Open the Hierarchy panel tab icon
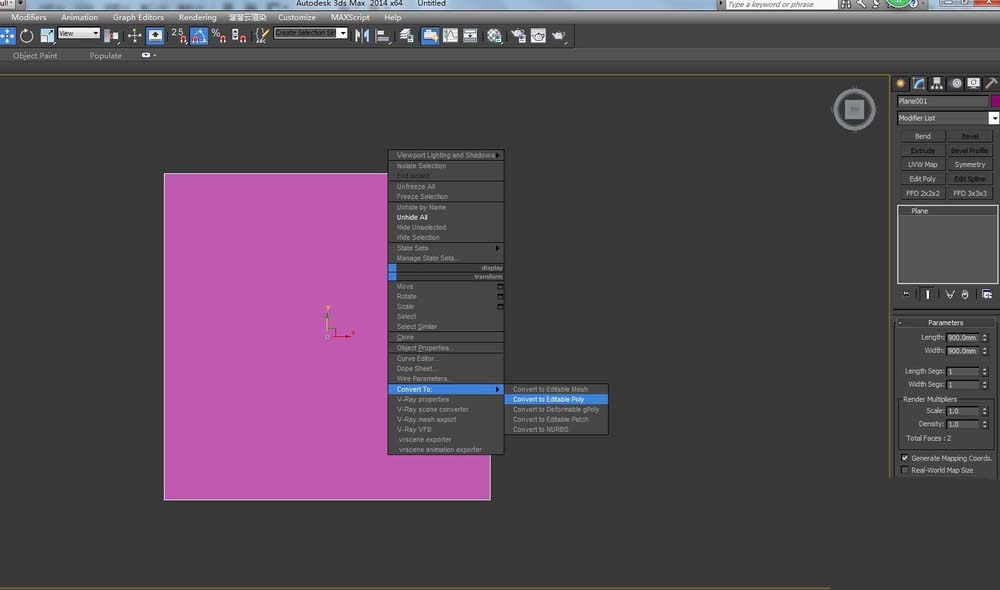Screen dimensions: 1000x590 tap(938, 83)
